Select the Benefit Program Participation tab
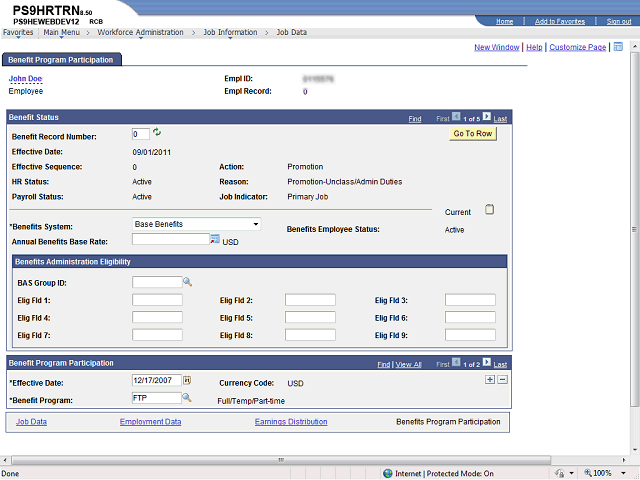The width and height of the screenshot is (640, 480). click(x=61, y=60)
